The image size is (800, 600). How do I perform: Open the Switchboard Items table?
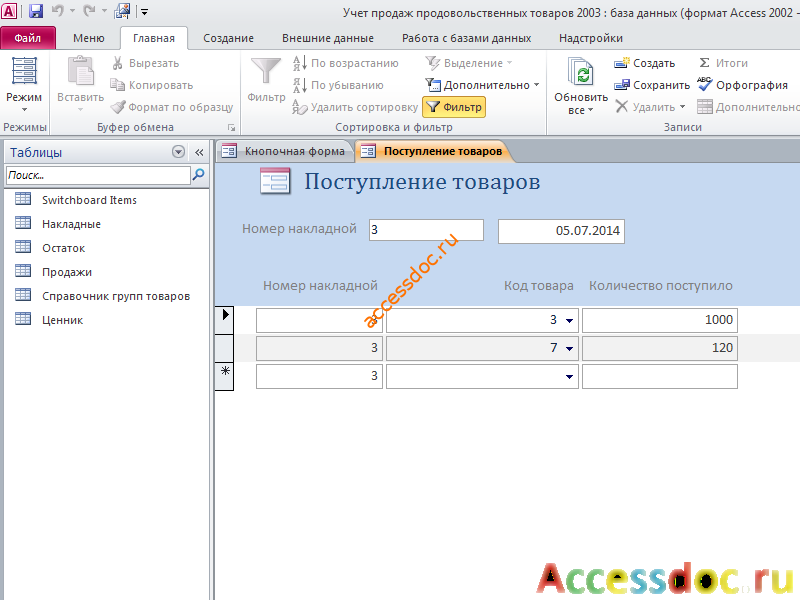pos(89,200)
